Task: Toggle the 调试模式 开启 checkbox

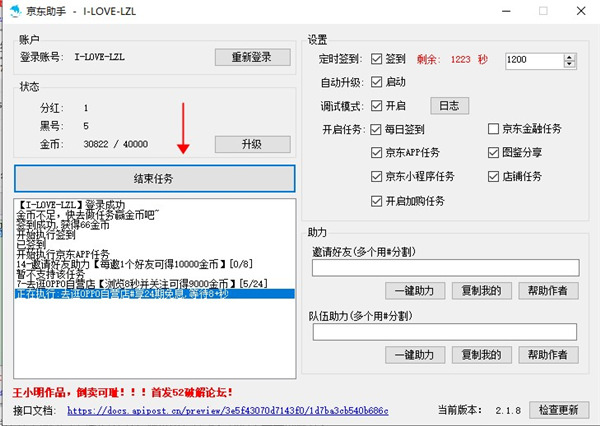Action: pos(377,106)
